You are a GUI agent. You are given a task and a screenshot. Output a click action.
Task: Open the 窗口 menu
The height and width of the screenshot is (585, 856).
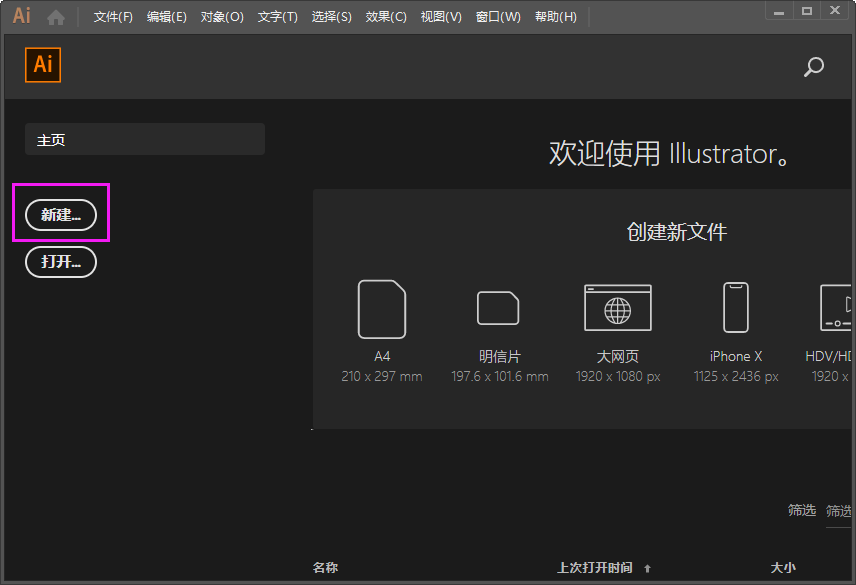[497, 16]
